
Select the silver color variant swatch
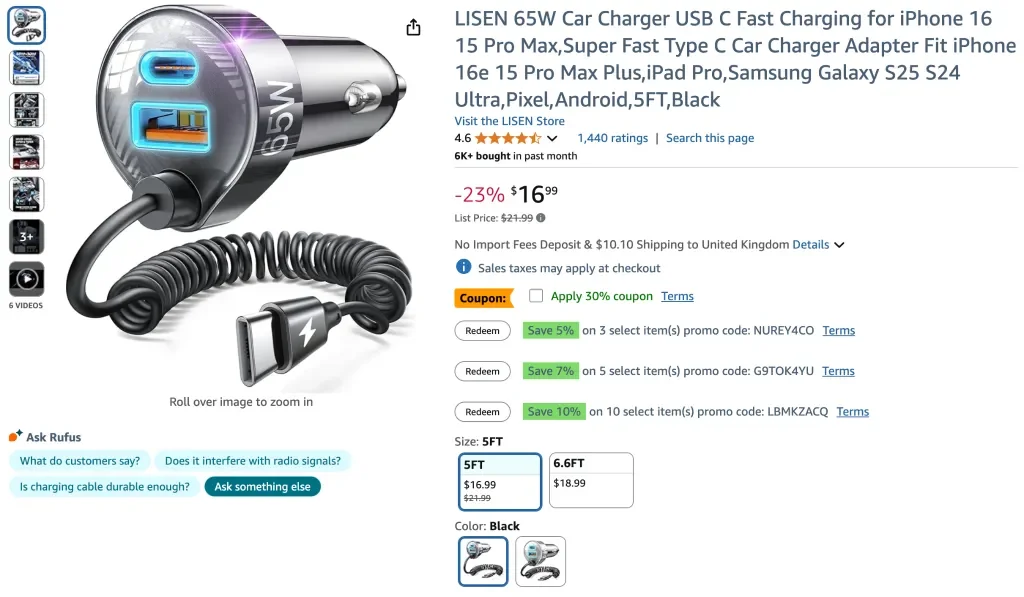[540, 561]
